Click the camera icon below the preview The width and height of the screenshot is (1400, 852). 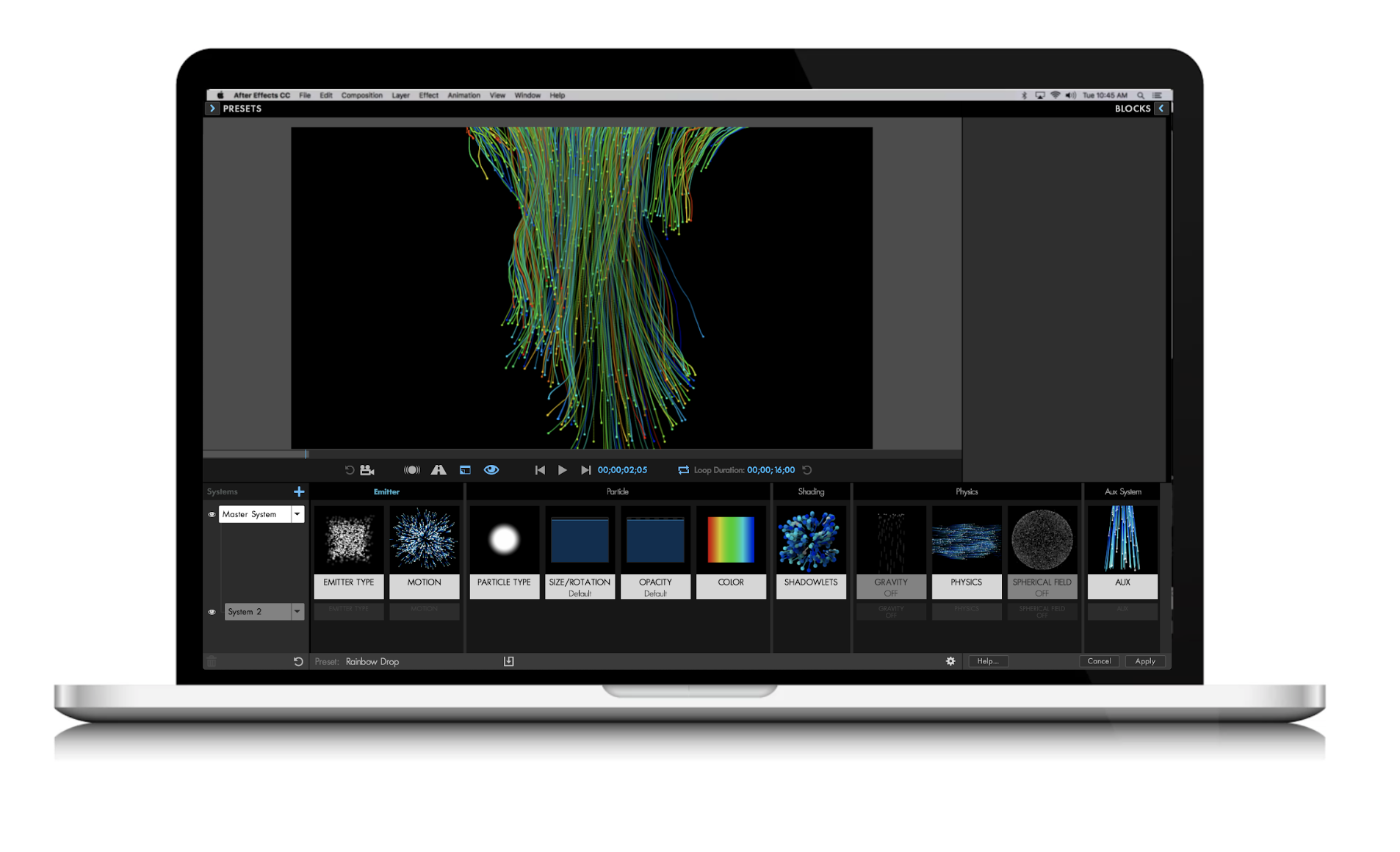[x=367, y=470]
